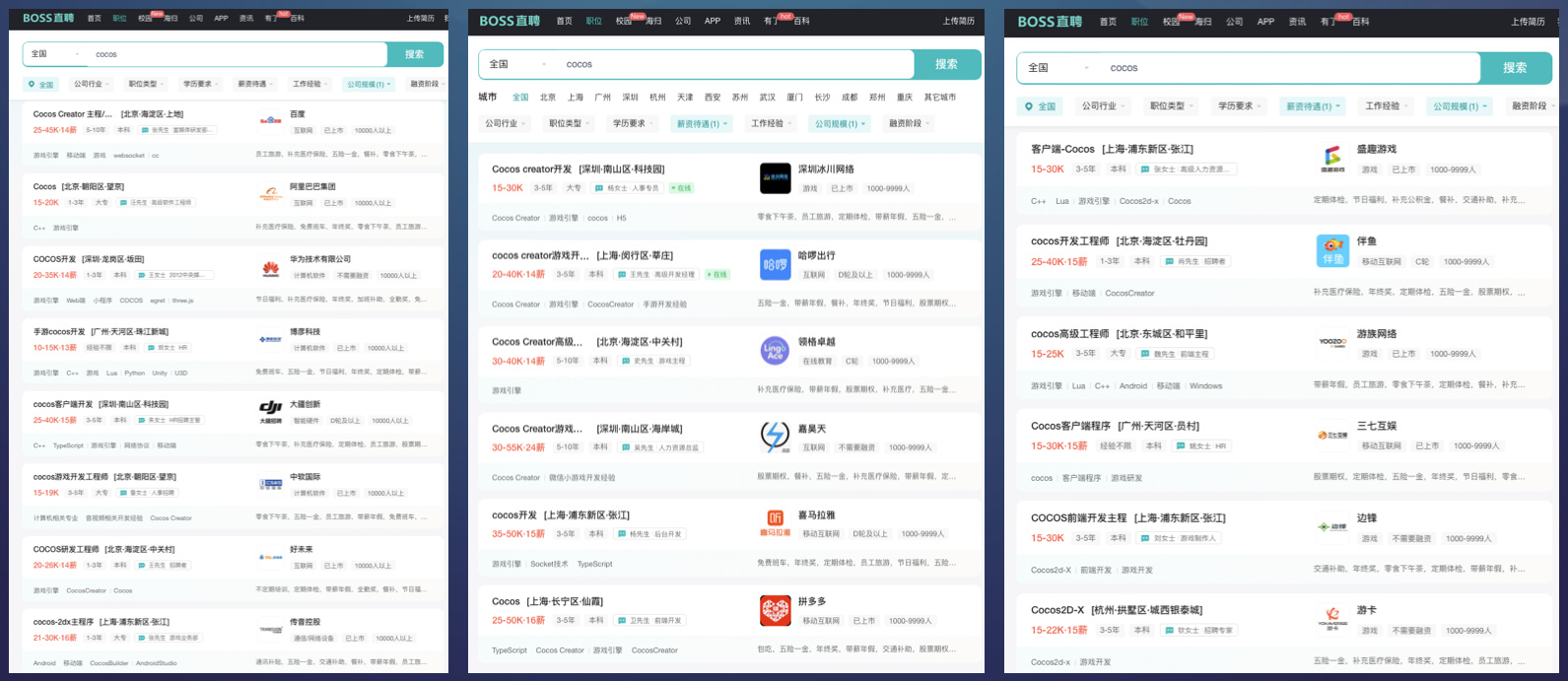Screen dimensions: 1568x681
Task: Click 上传简历 in middle window header
Action: coord(958,21)
